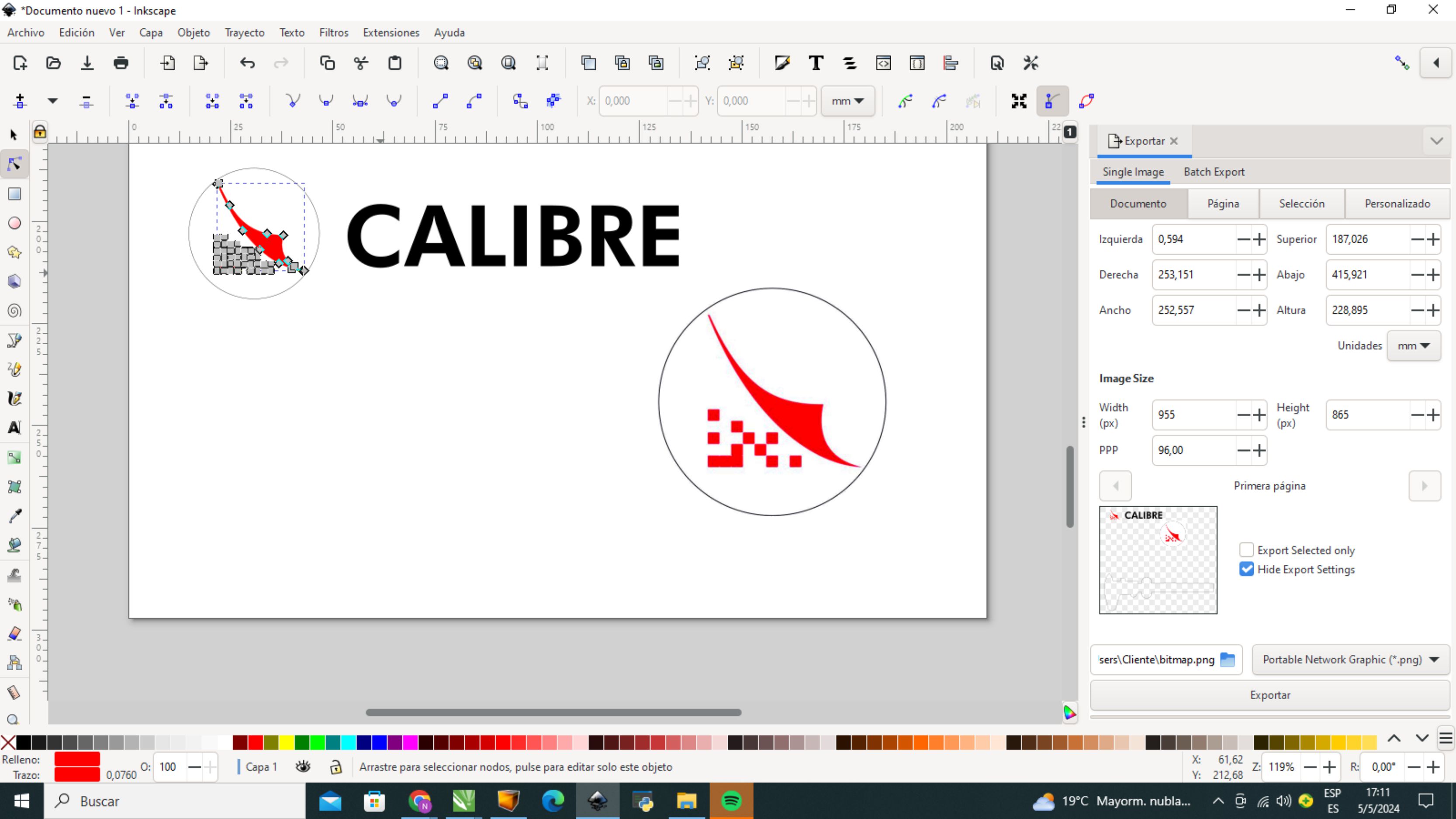Select the Selector arrow tool
Viewport: 1456px width, 819px height.
(x=14, y=135)
